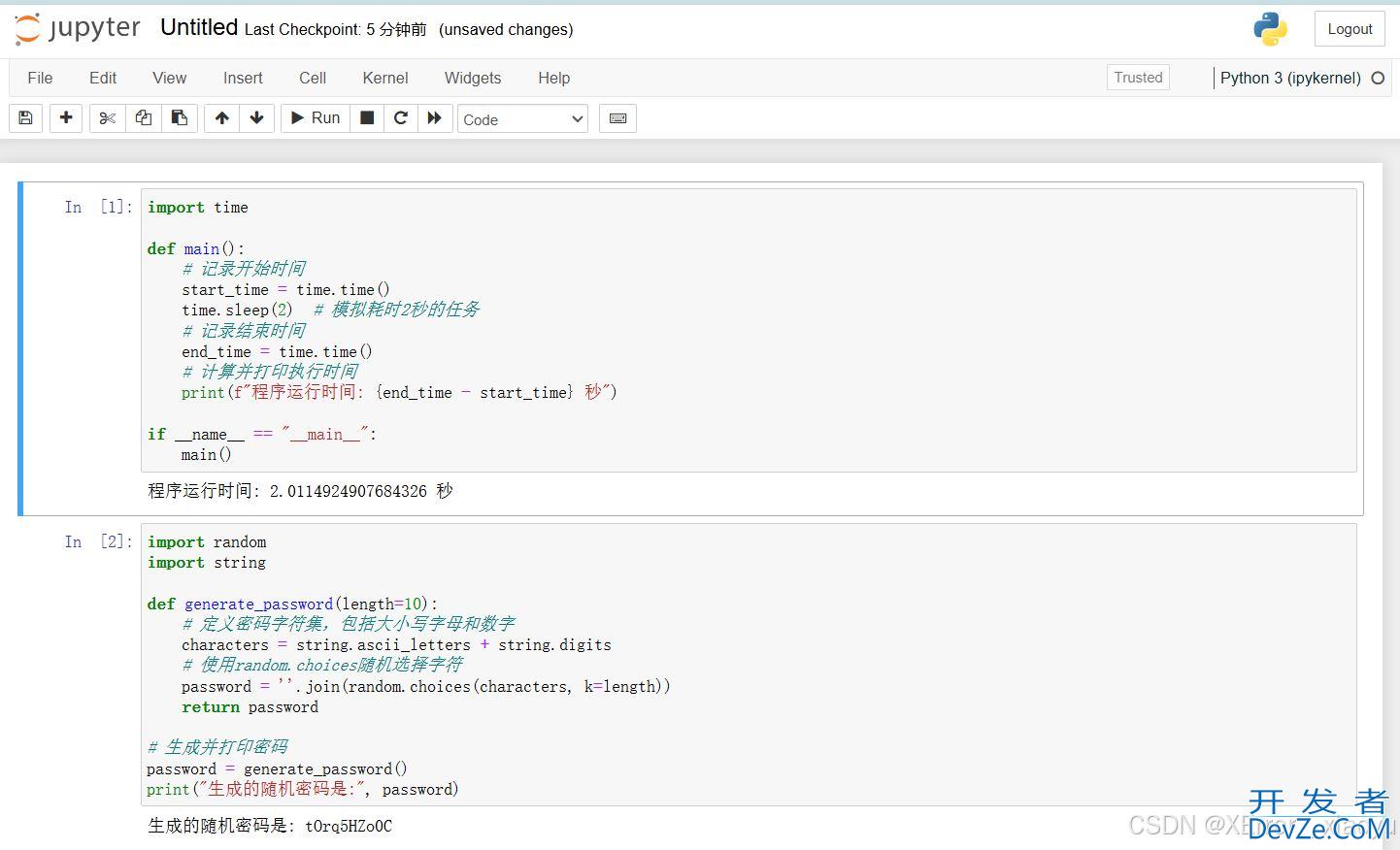Select cell via In [2] prompt
This screenshot has width=1400, height=850.
[x=98, y=541]
